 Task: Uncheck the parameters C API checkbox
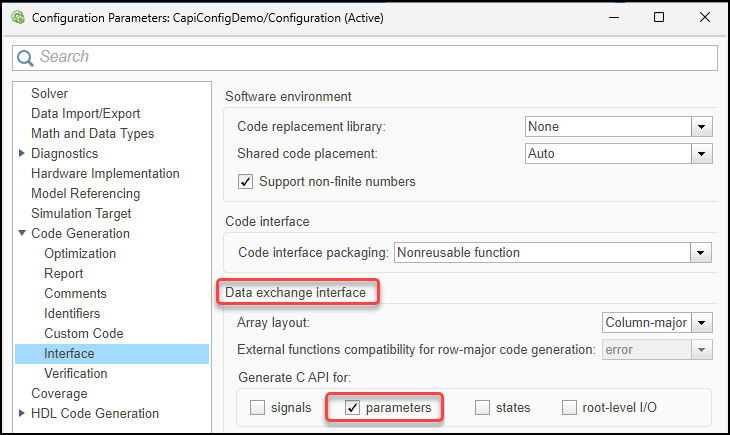(x=352, y=408)
